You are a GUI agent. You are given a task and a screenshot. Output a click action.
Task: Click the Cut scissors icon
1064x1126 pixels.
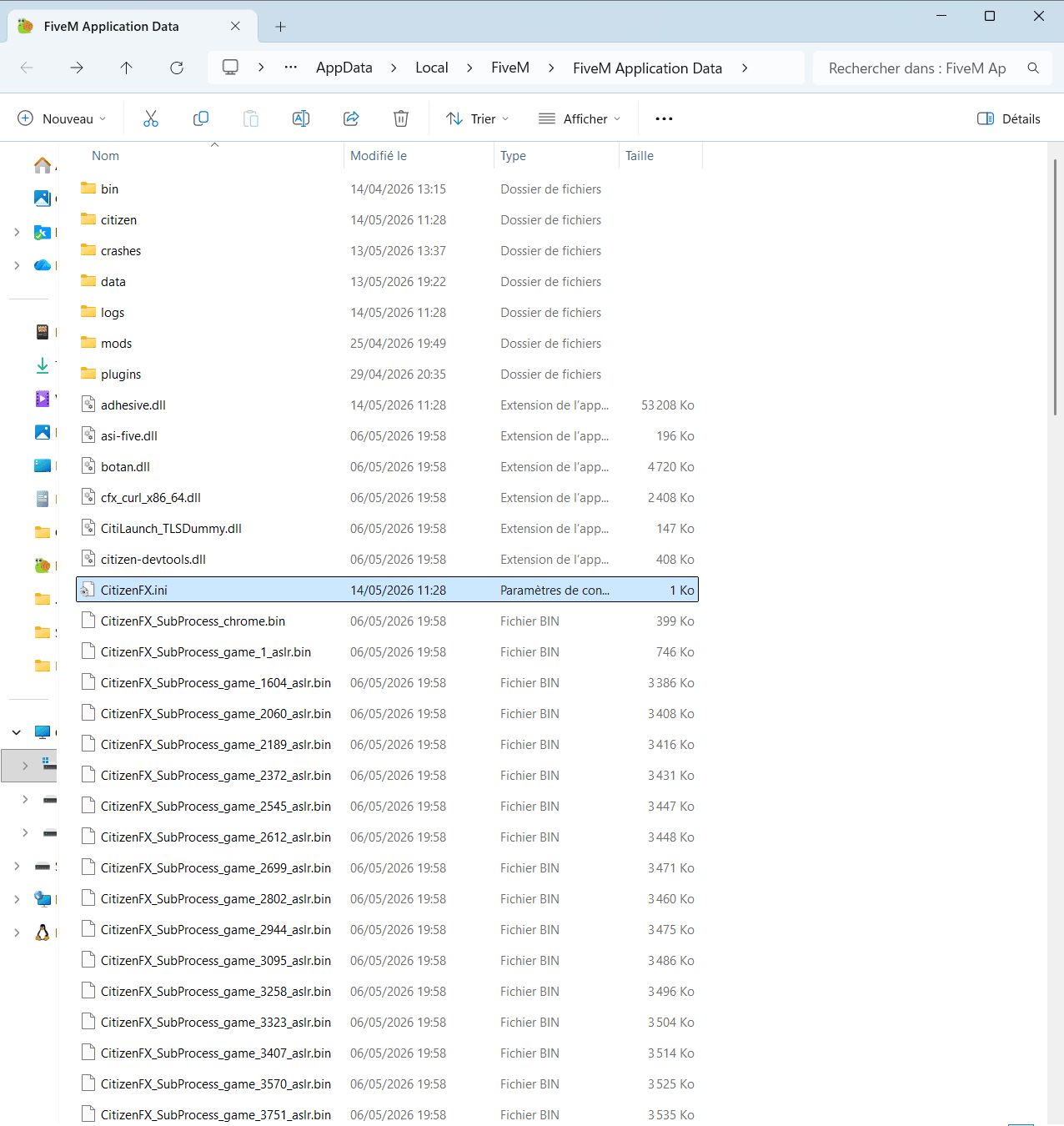point(151,118)
